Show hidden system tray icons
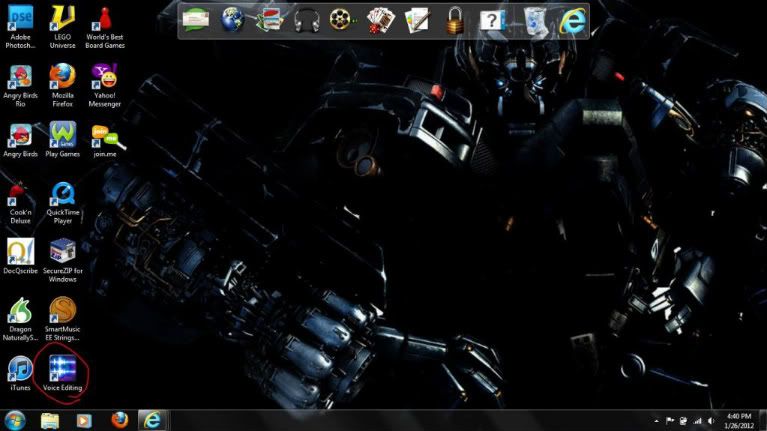 (658, 420)
